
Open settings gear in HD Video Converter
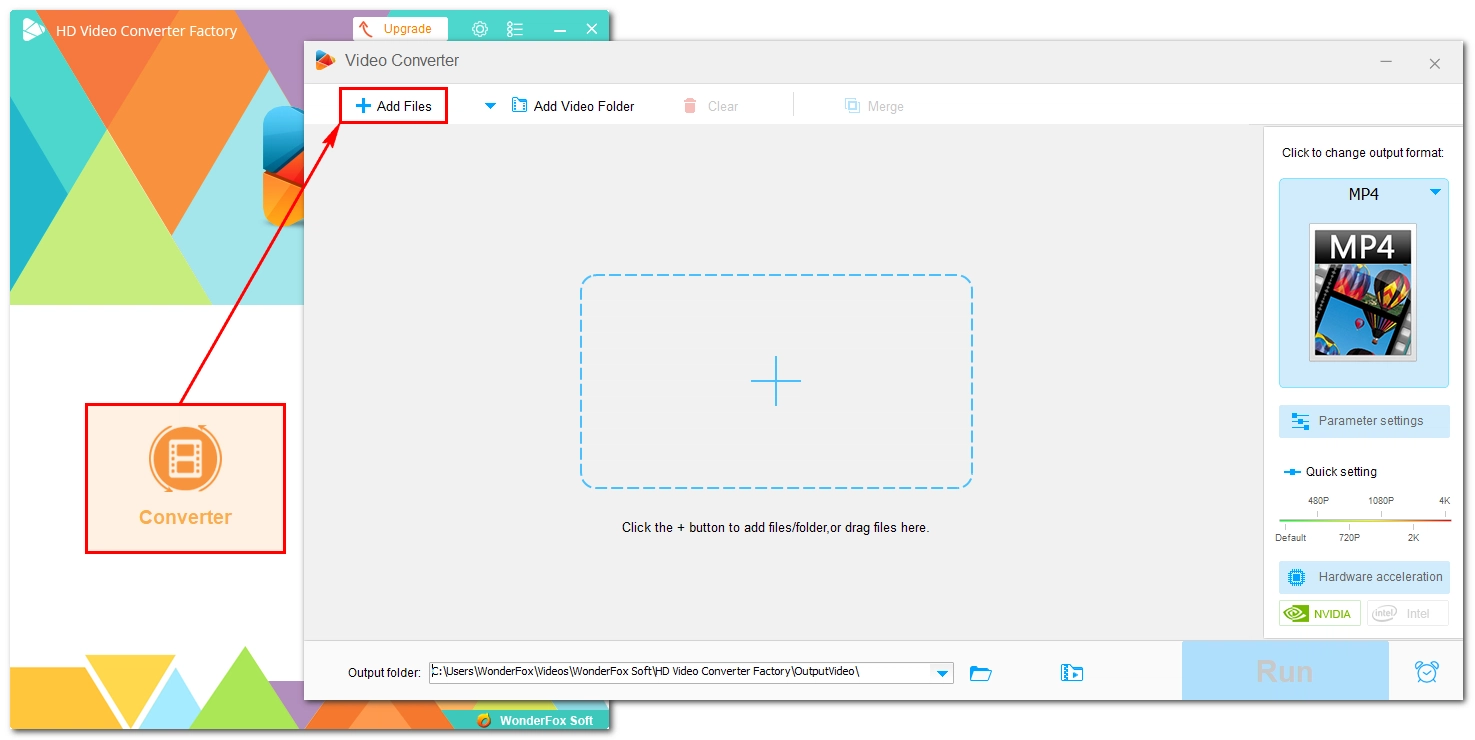tap(480, 29)
